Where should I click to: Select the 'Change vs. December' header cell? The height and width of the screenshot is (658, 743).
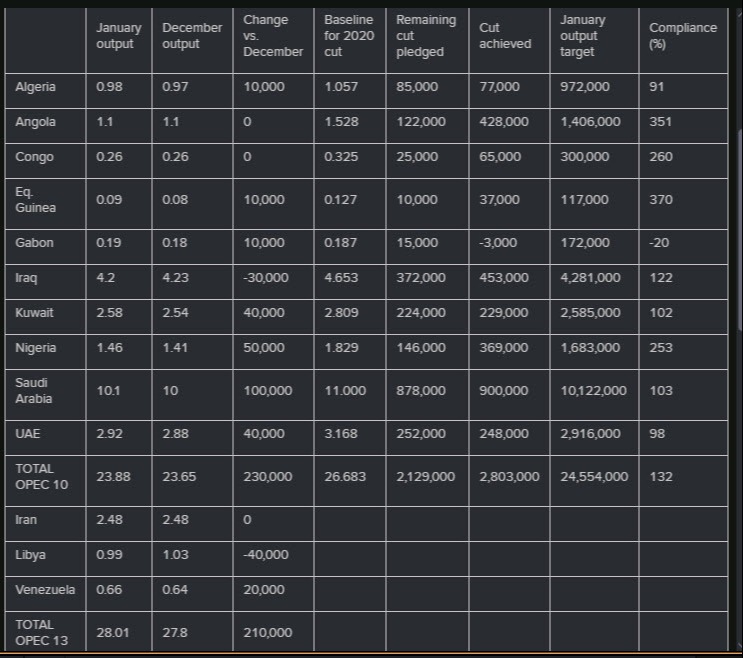tap(273, 36)
